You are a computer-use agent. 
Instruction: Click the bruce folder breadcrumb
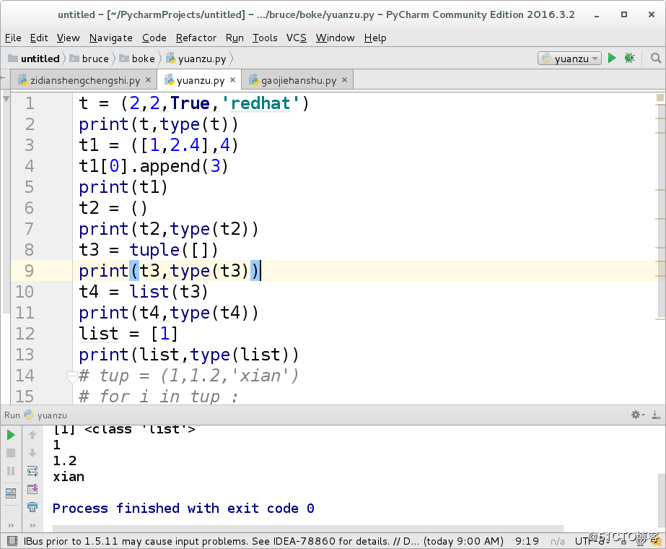tap(90, 58)
